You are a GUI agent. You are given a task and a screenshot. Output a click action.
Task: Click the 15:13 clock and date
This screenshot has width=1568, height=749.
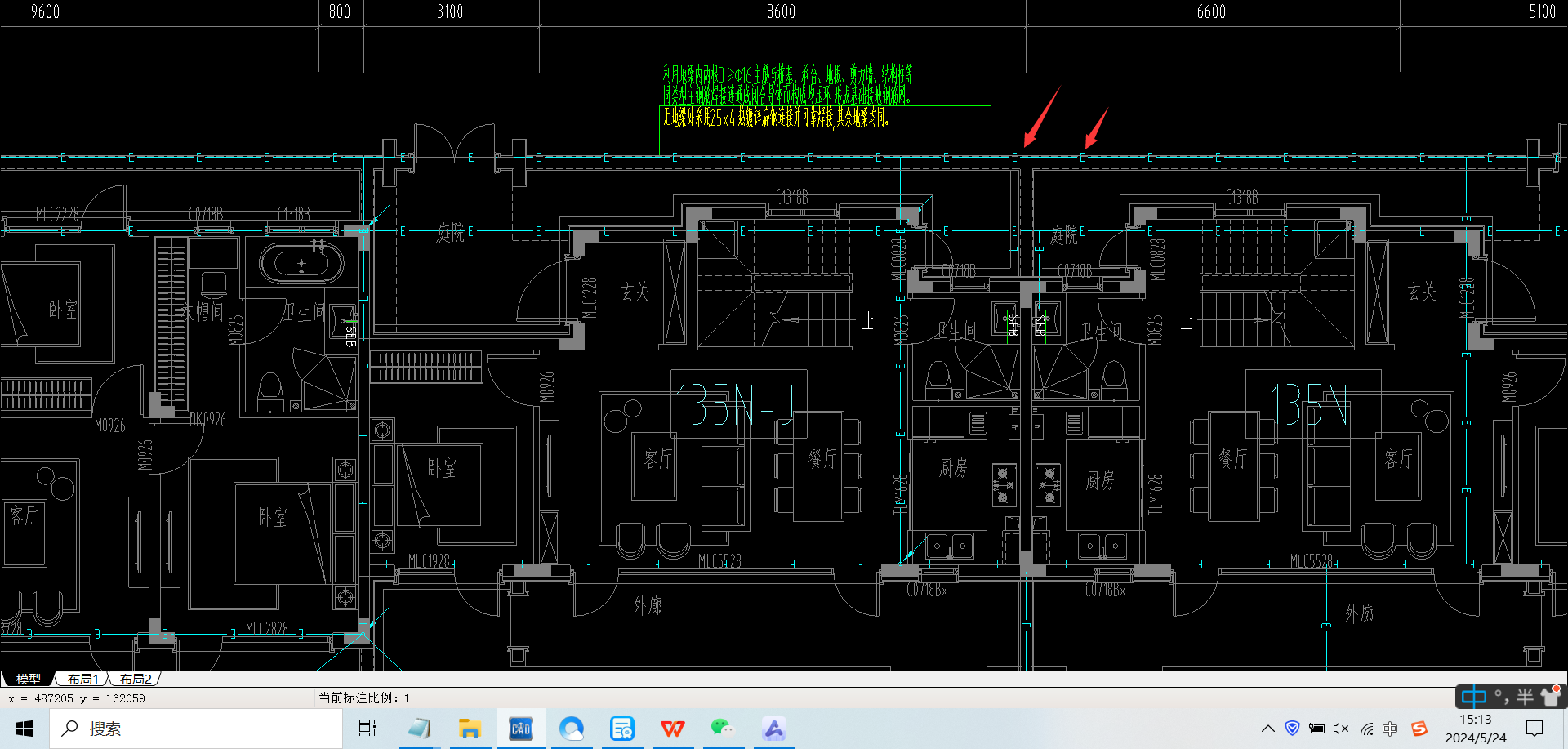click(1476, 729)
